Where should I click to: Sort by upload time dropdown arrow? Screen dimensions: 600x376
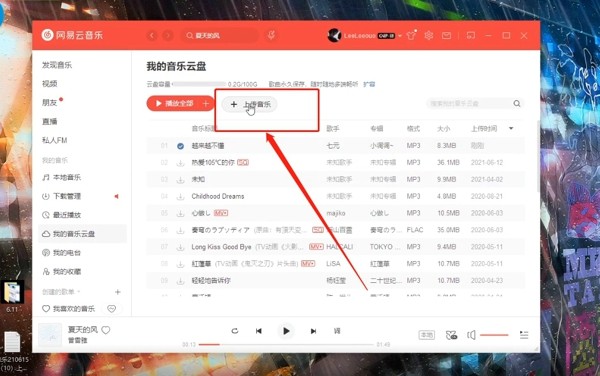[511, 129]
